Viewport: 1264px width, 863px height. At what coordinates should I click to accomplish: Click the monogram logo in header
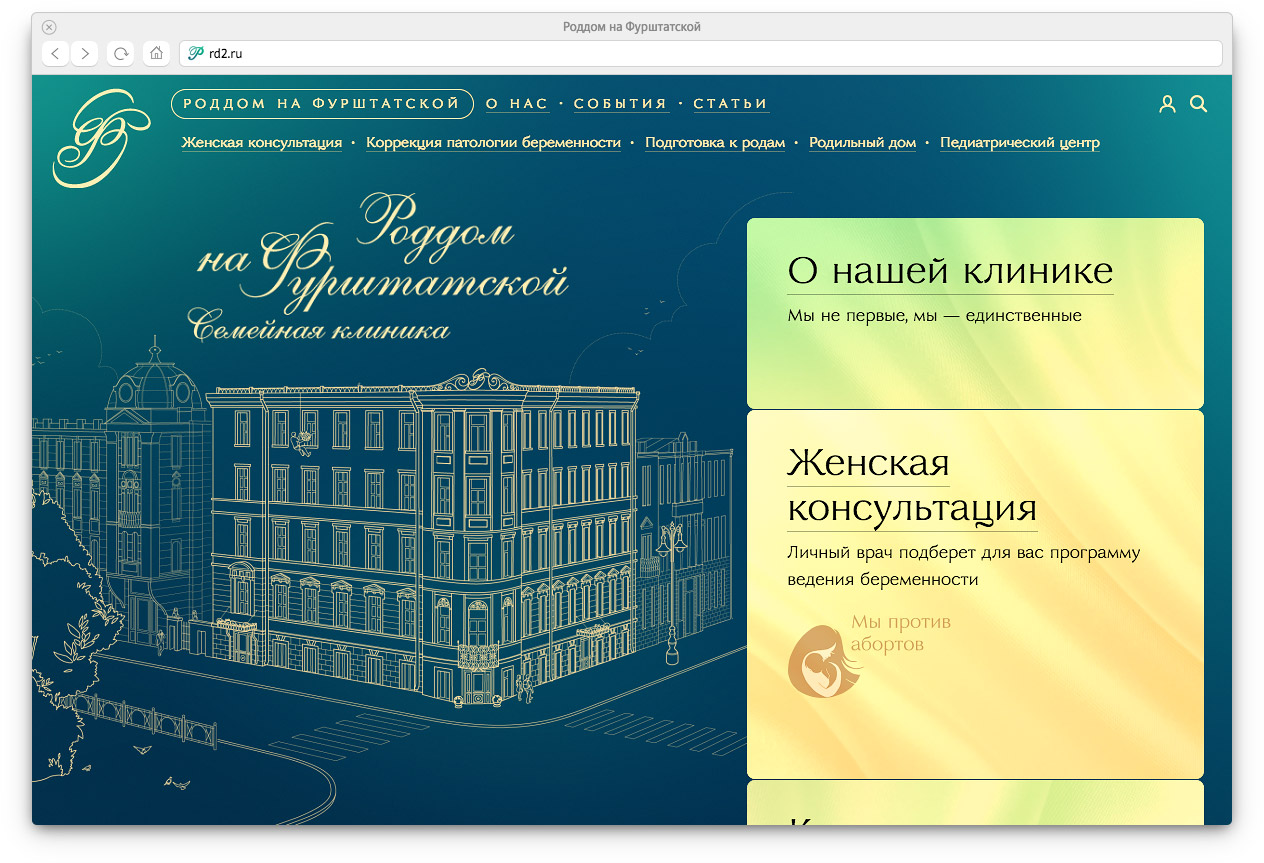(x=98, y=138)
